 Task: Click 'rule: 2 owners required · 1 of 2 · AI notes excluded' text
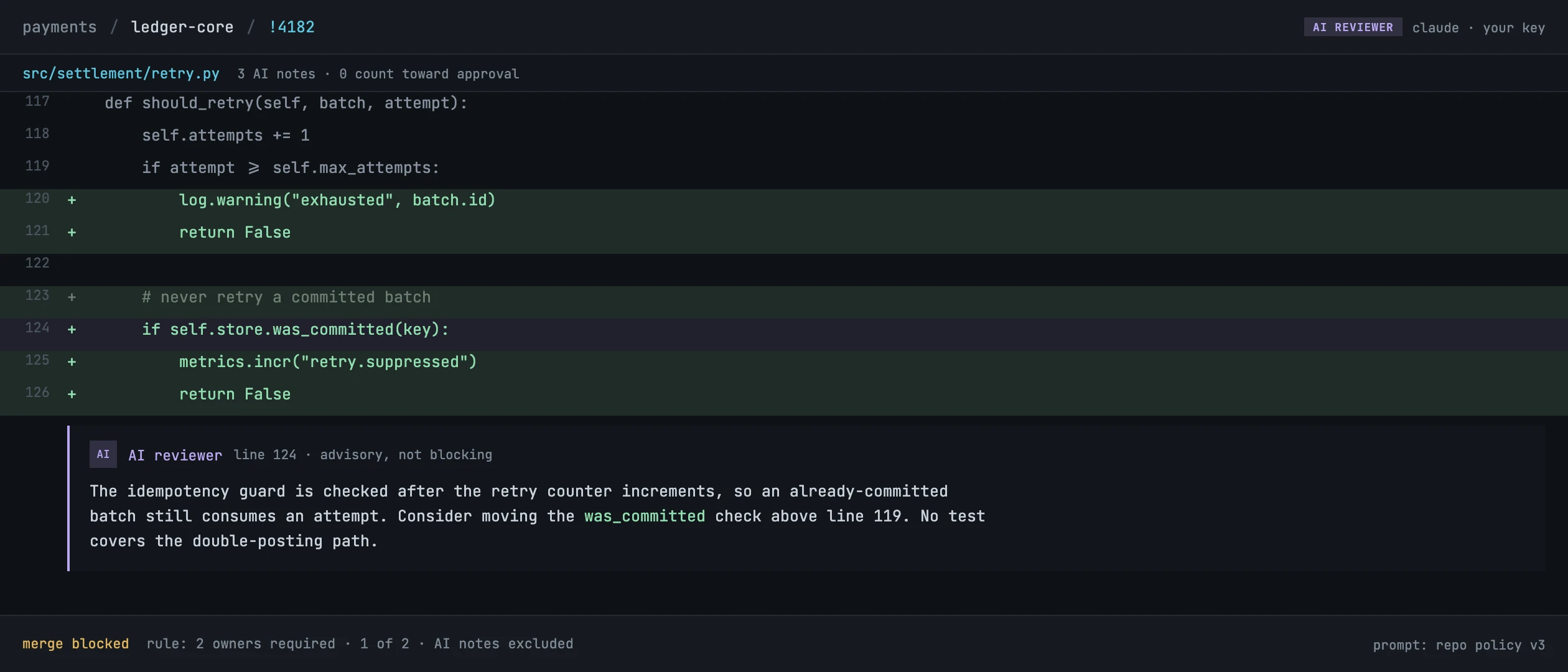click(360, 644)
